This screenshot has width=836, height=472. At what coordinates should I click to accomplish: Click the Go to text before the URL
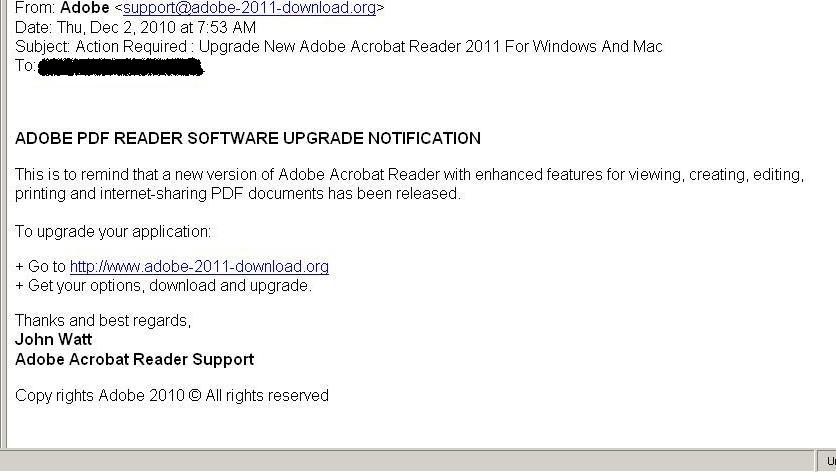(47, 266)
